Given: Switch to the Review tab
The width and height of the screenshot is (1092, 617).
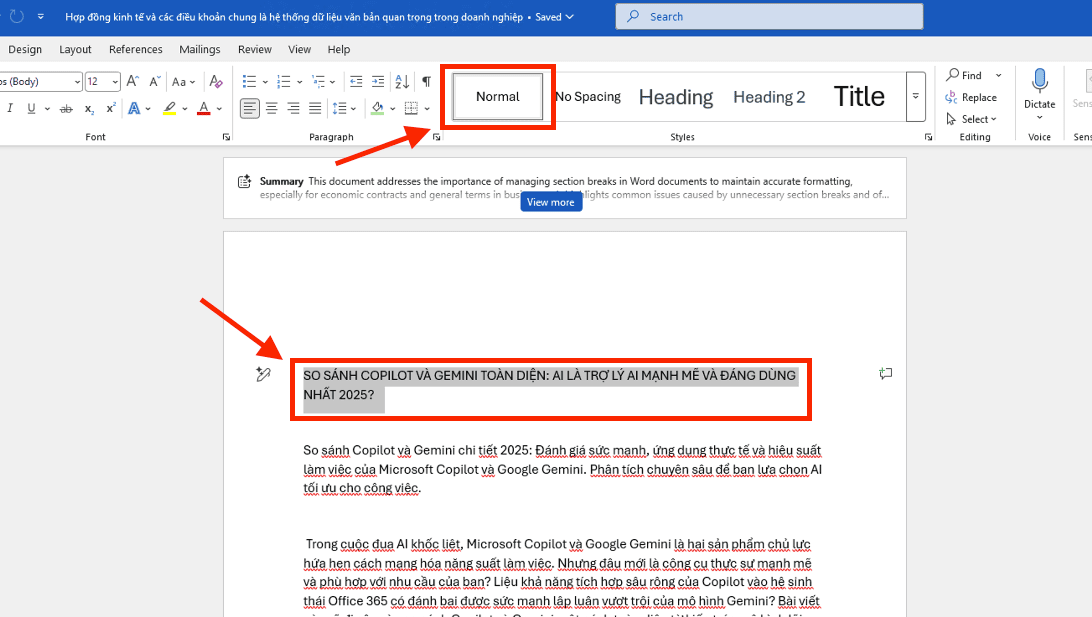Looking at the screenshot, I should click(x=255, y=49).
